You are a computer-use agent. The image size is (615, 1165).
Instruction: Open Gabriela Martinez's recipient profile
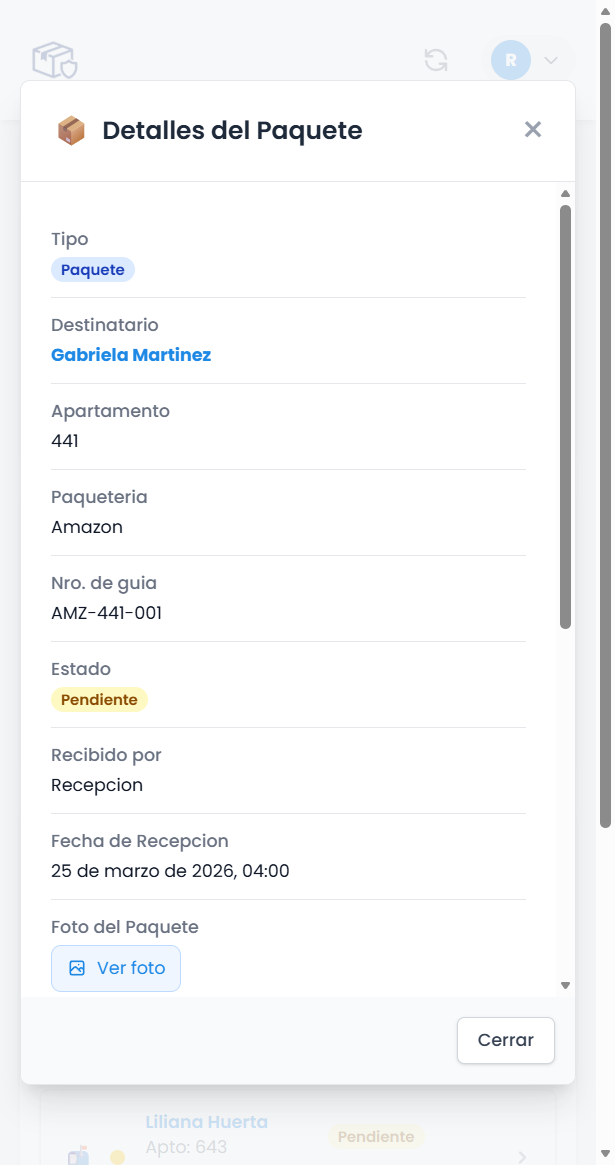(131, 355)
